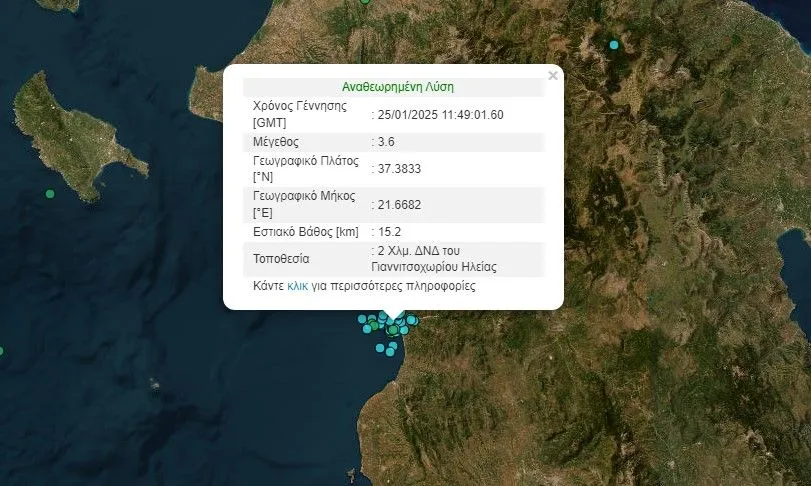Click the origin time 25/01/2025 11:49:01.60
Screen dimensions: 811x486
tap(439, 114)
